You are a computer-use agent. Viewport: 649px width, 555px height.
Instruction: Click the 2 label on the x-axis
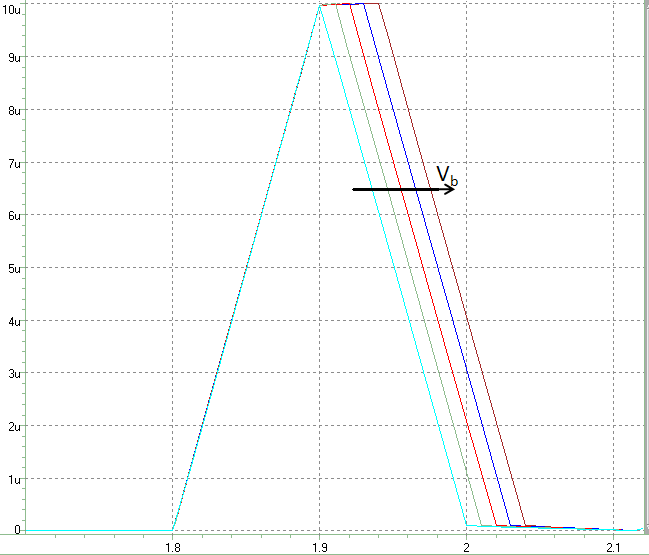pyautogui.click(x=466, y=546)
